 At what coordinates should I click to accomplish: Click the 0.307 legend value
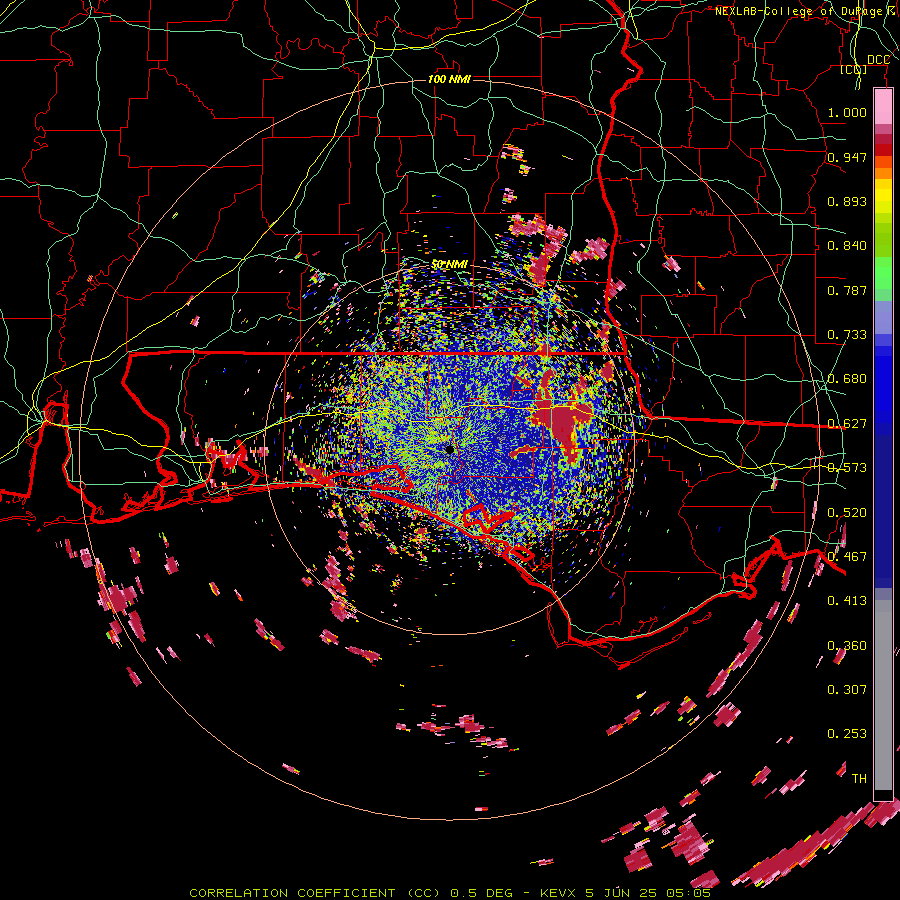(847, 690)
